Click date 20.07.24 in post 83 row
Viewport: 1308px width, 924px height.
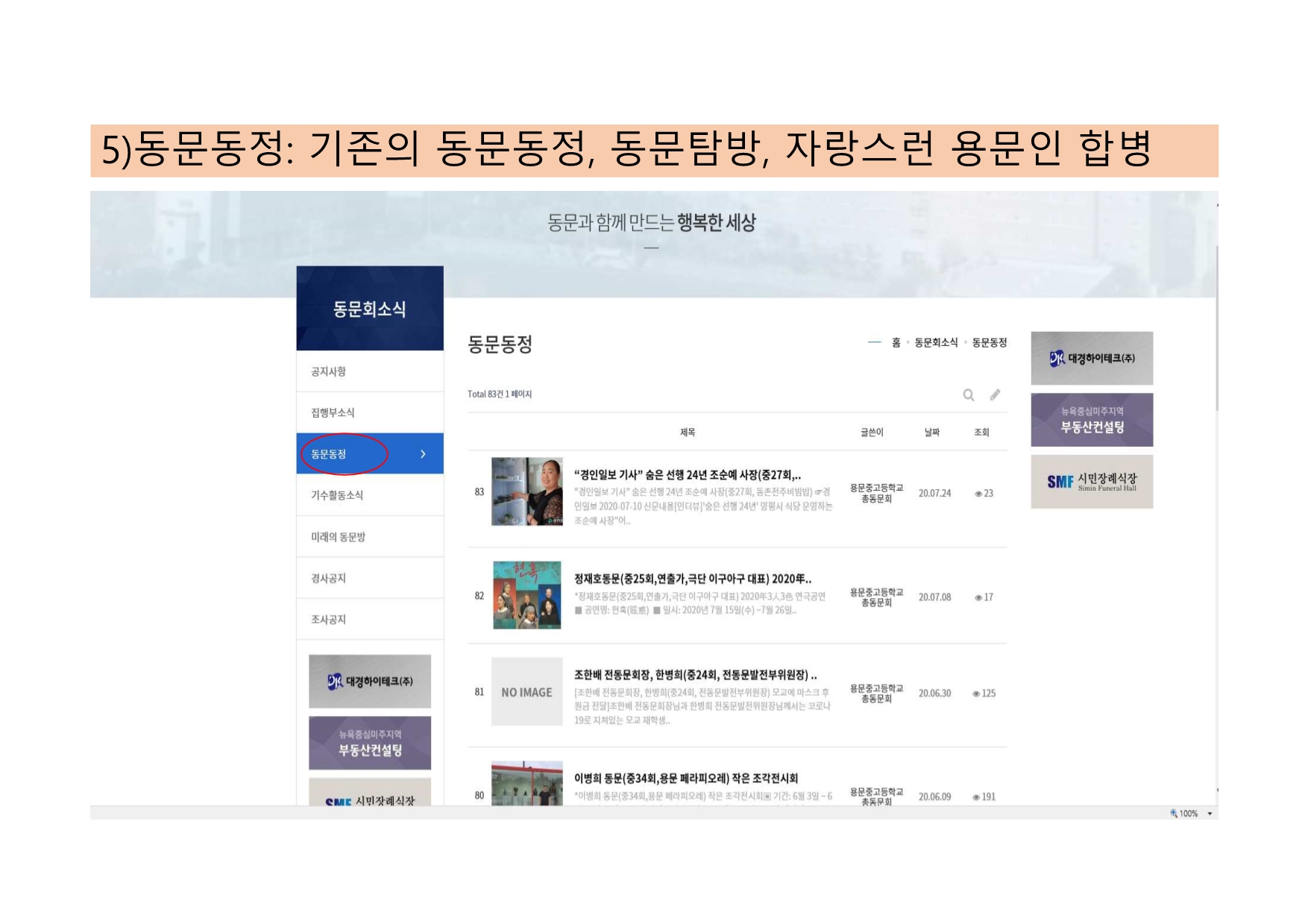coord(934,493)
